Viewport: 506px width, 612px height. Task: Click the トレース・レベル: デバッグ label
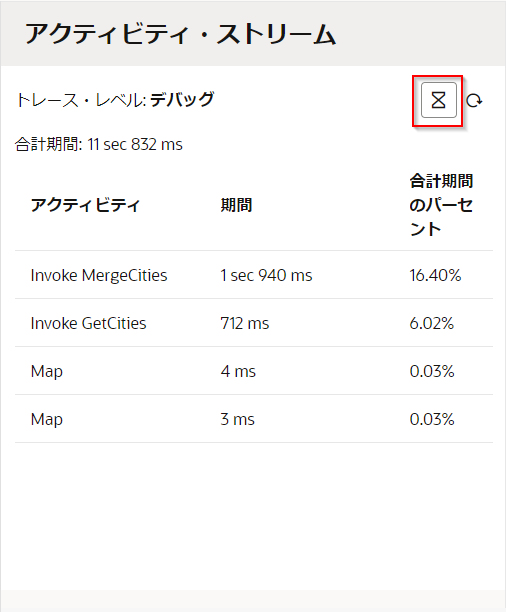tap(115, 100)
